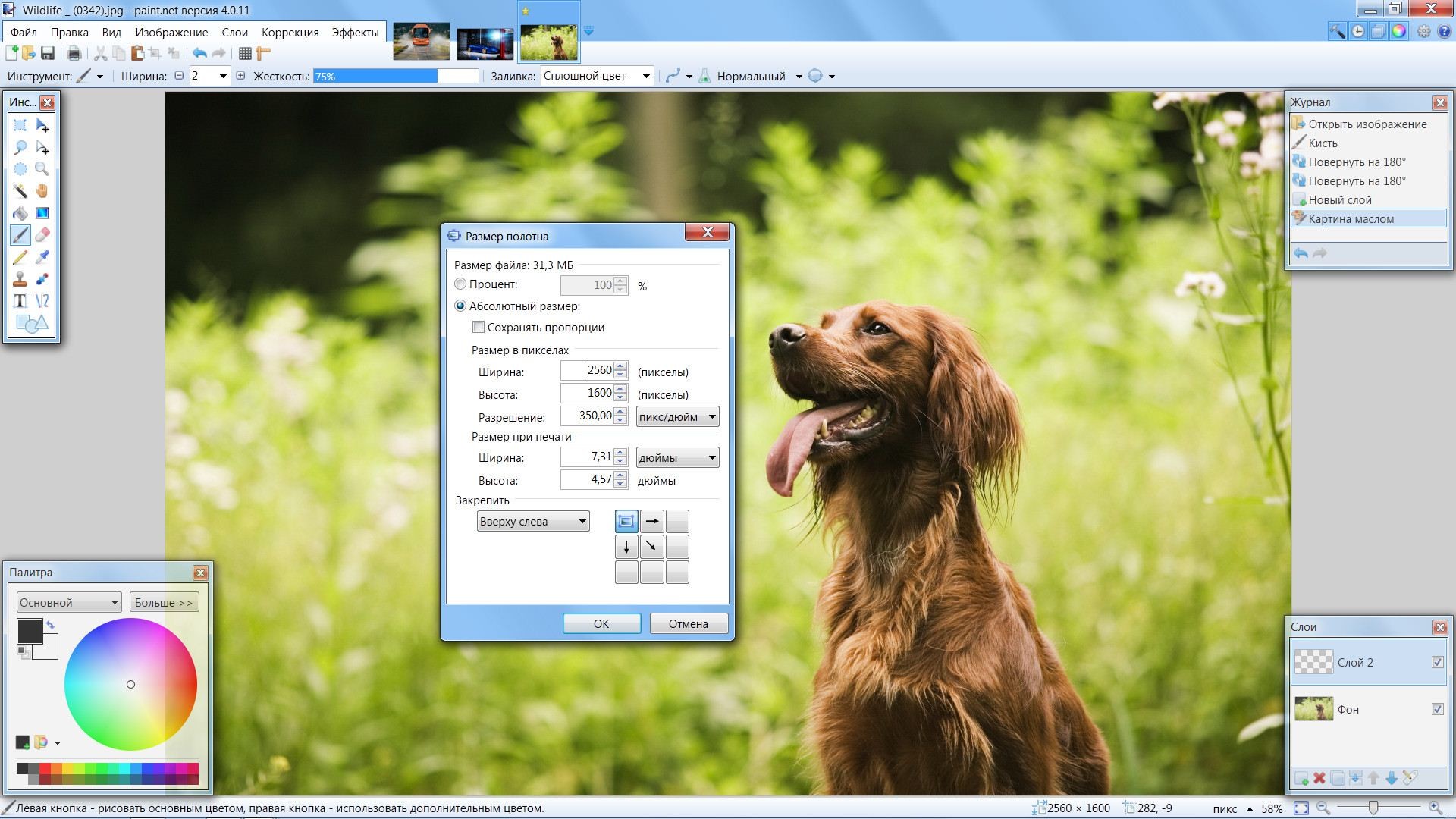The height and width of the screenshot is (819, 1456).
Task: Choose the Paint Bucket tool
Action: [x=20, y=213]
